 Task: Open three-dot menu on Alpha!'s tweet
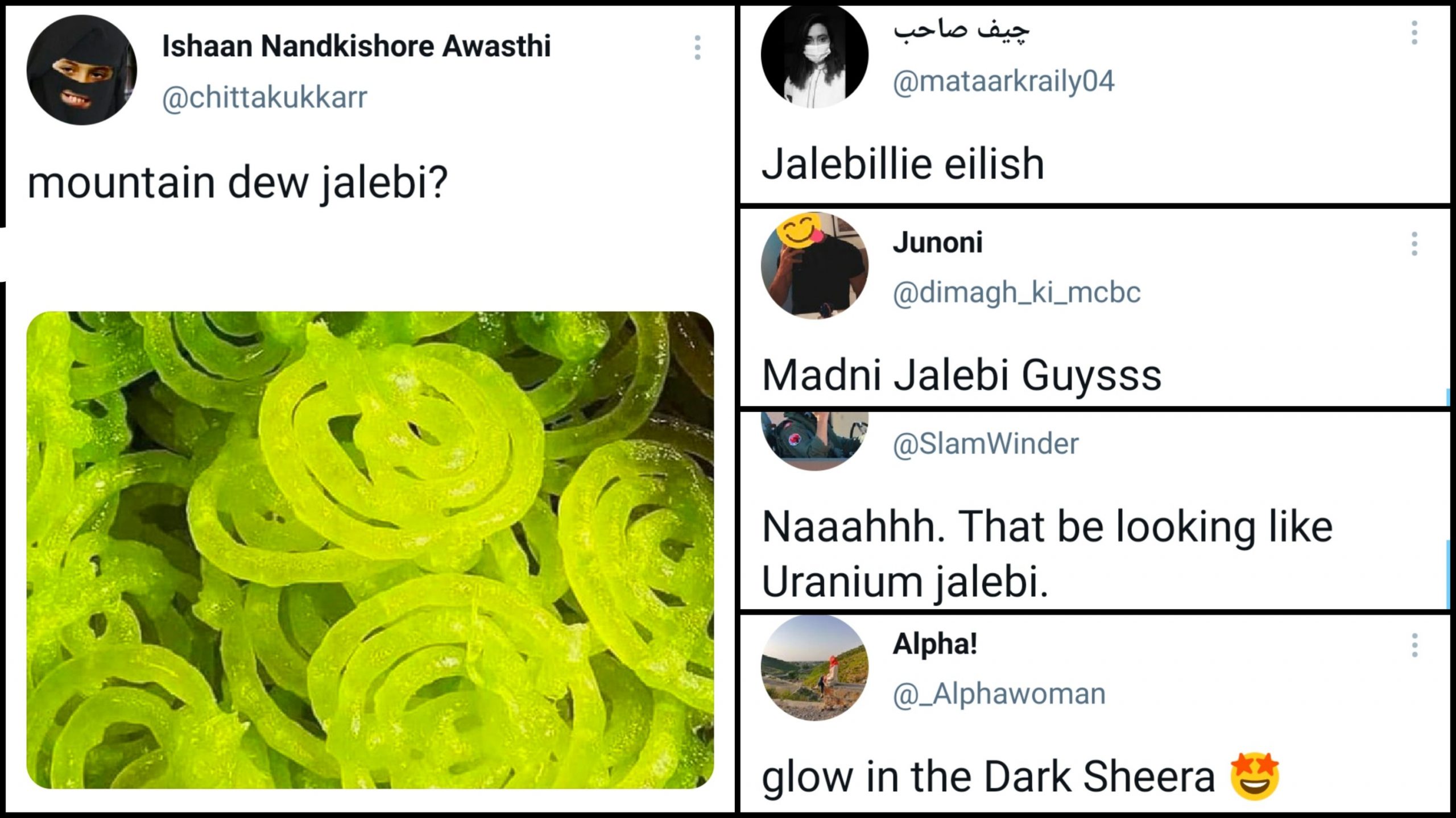1414,646
